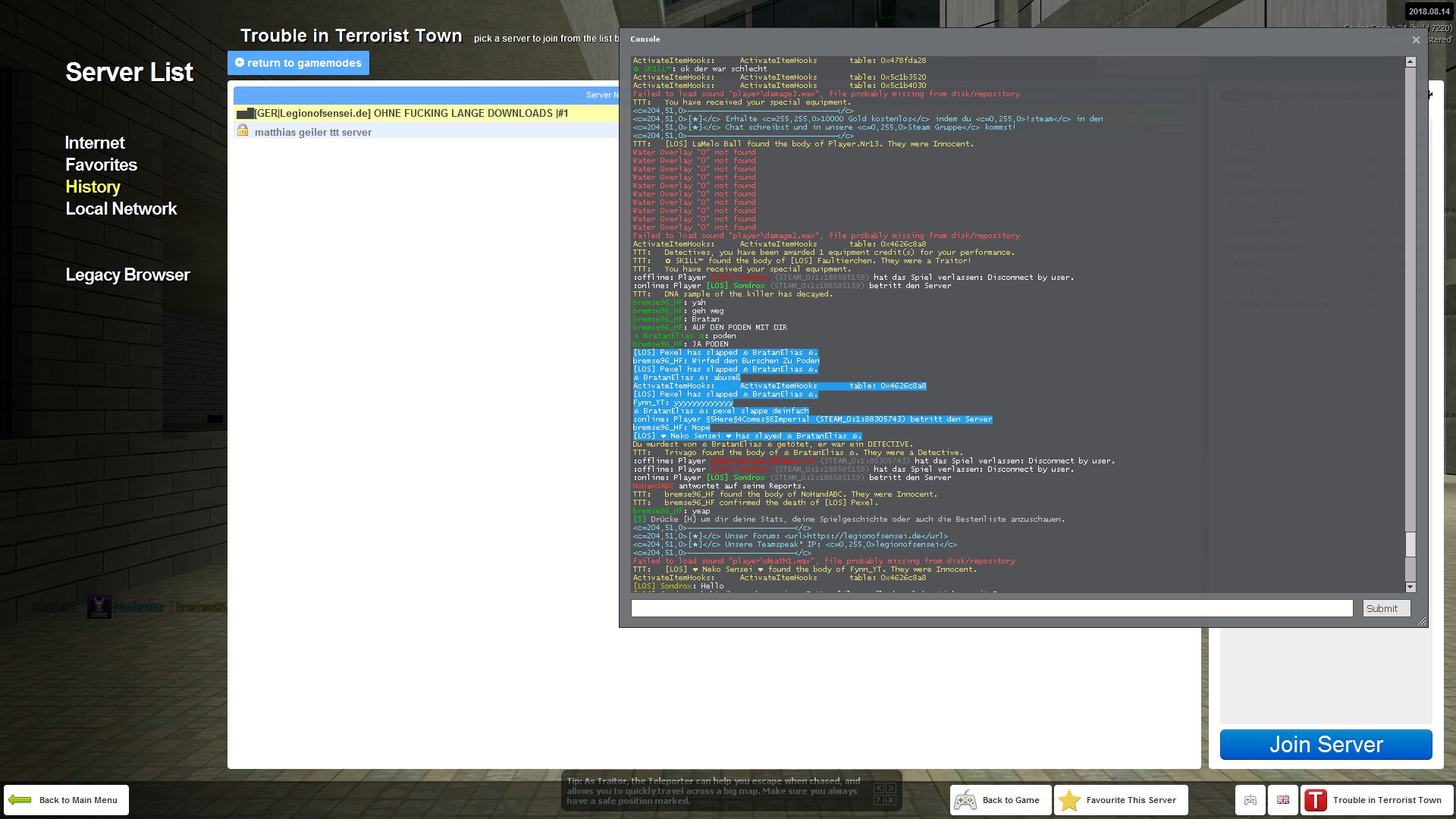Click console line 'NoHandABC antwortet auf seine Reports'
1456x819 pixels.
pyautogui.click(x=719, y=486)
